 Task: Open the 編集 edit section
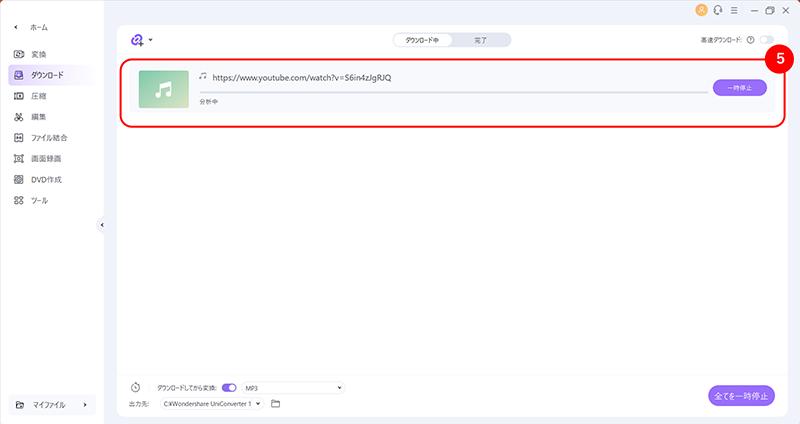pos(39,117)
